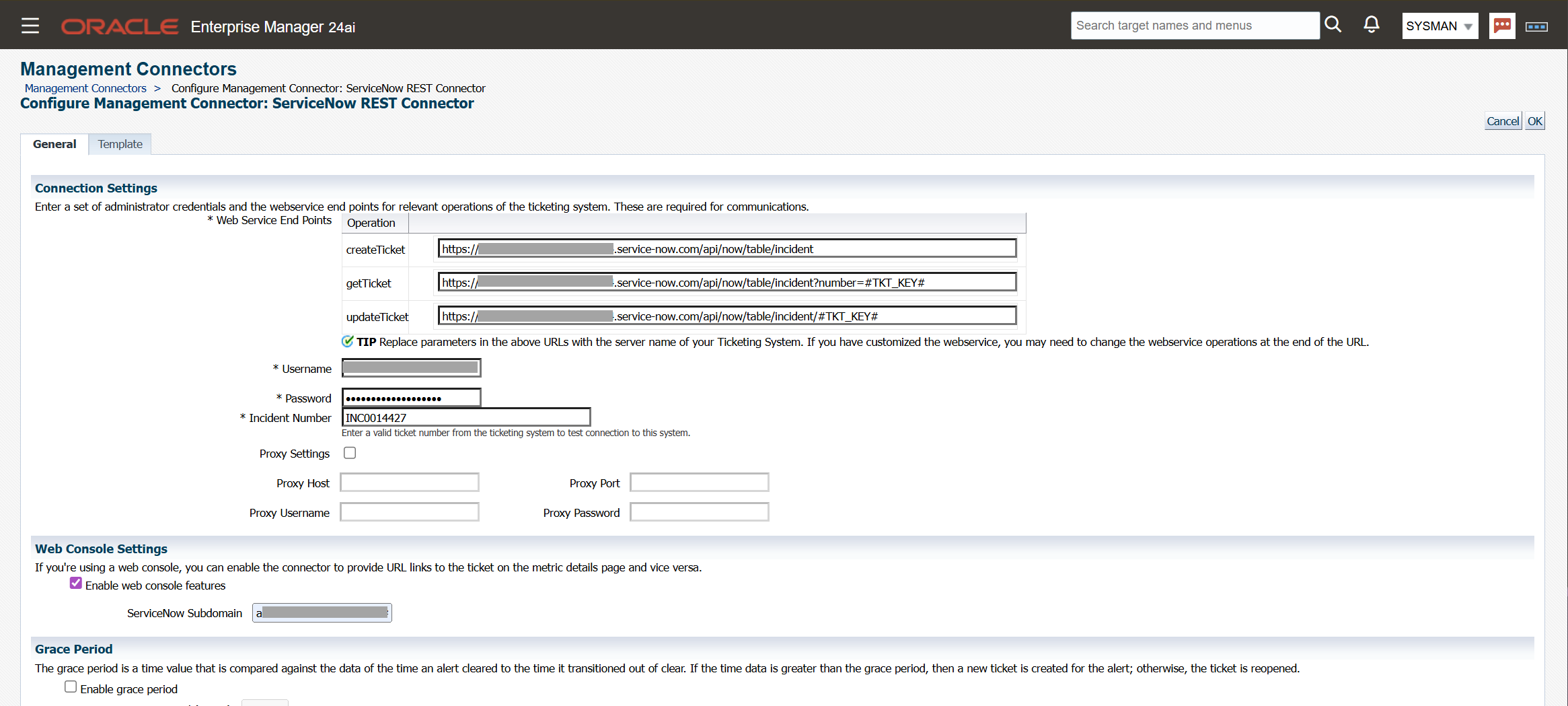Screen dimensions: 1568x706
Task: Open the hamburger navigation menu
Action: [x=30, y=26]
